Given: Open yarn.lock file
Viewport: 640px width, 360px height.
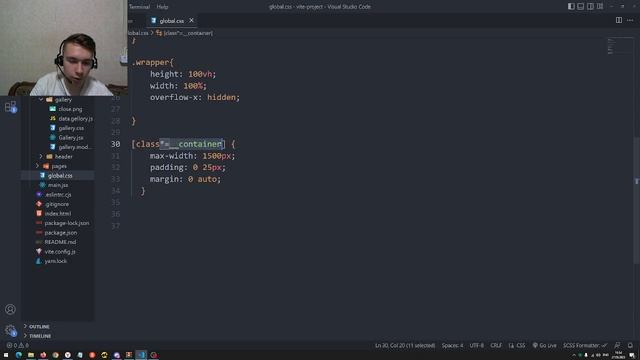Looking at the screenshot, I should [56, 261].
